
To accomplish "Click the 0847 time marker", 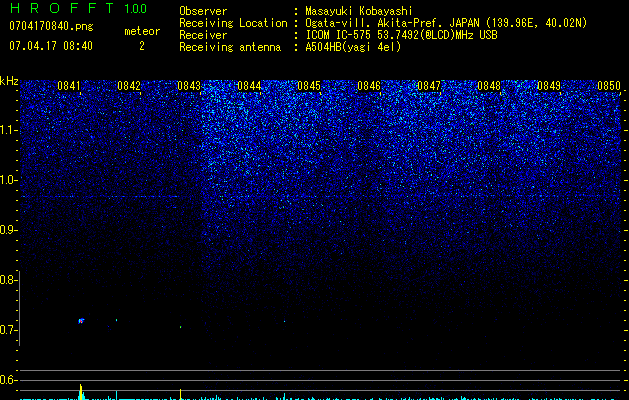I will coord(429,86).
